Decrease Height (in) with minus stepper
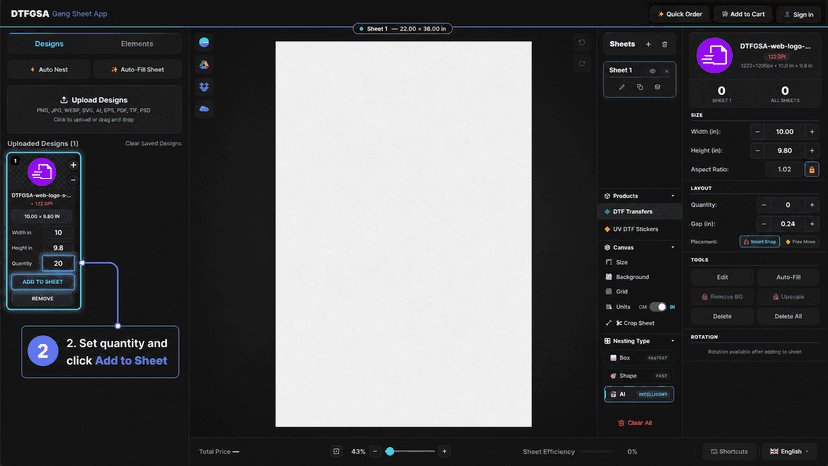The height and width of the screenshot is (466, 828). click(757, 151)
